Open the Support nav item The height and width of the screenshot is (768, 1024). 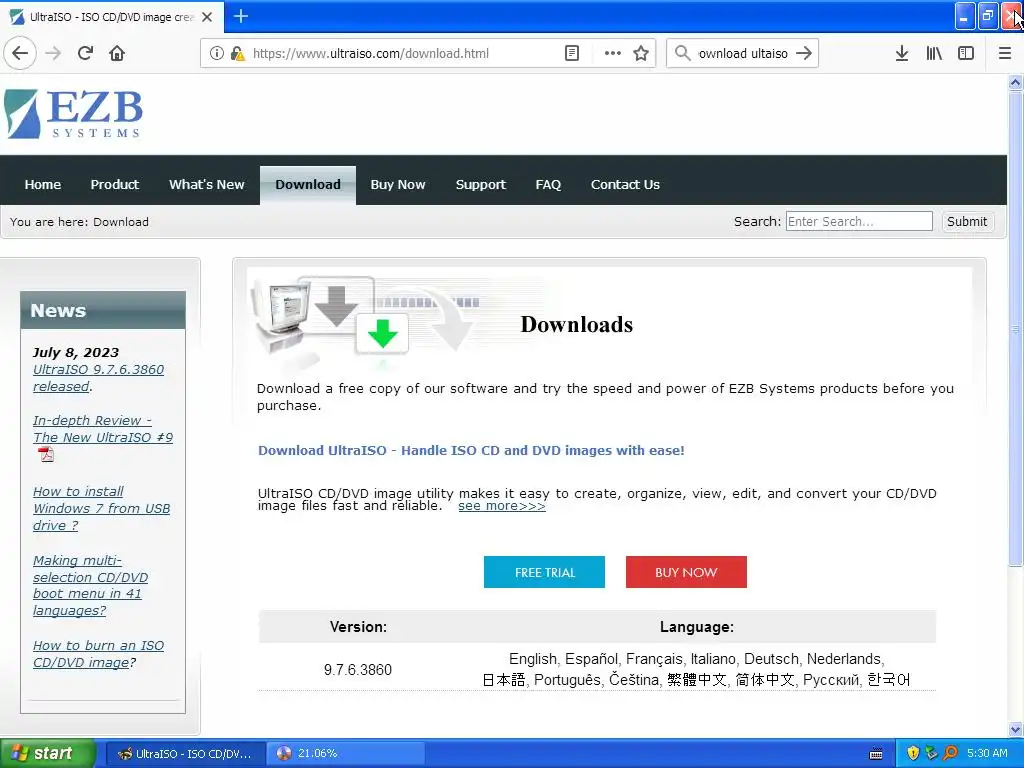[x=481, y=185]
